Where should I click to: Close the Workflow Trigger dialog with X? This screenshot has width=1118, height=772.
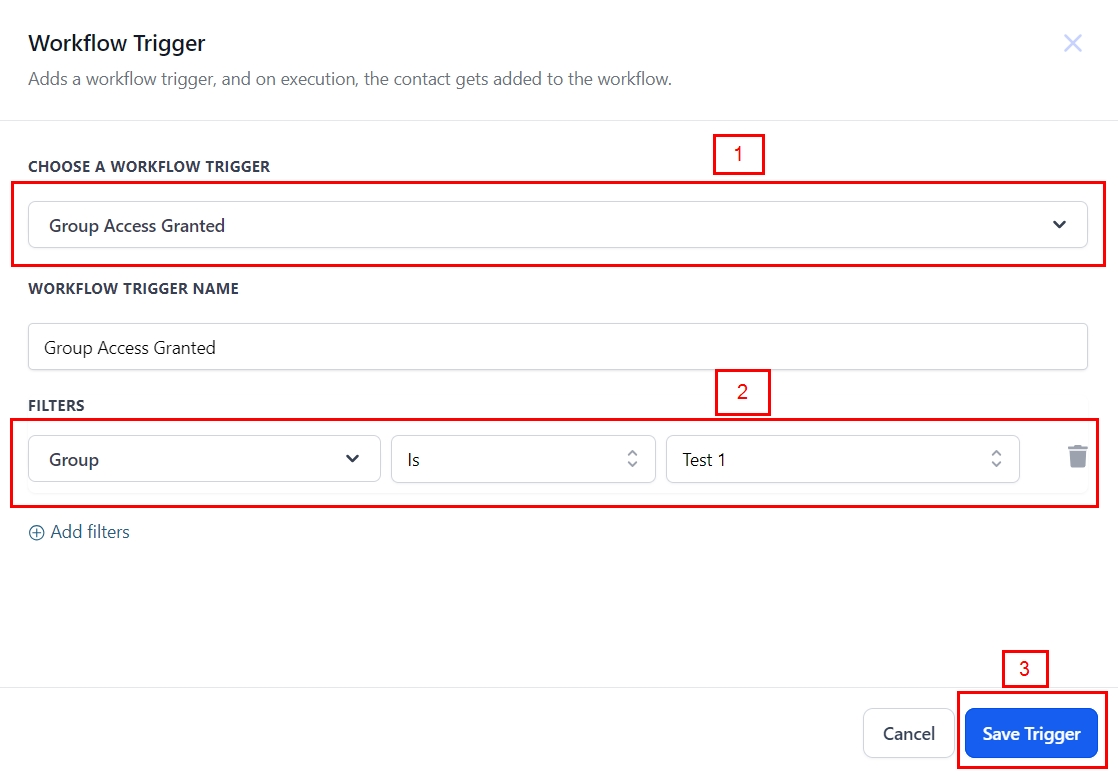pyautogui.click(x=1072, y=44)
